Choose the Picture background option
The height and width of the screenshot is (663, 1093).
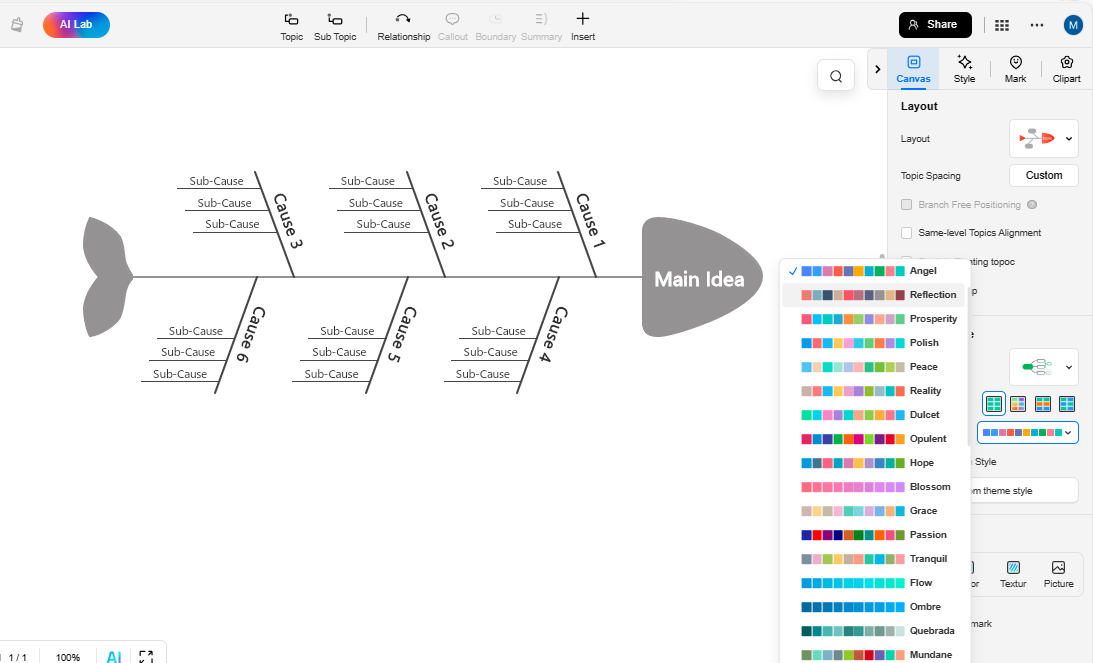(x=1058, y=574)
